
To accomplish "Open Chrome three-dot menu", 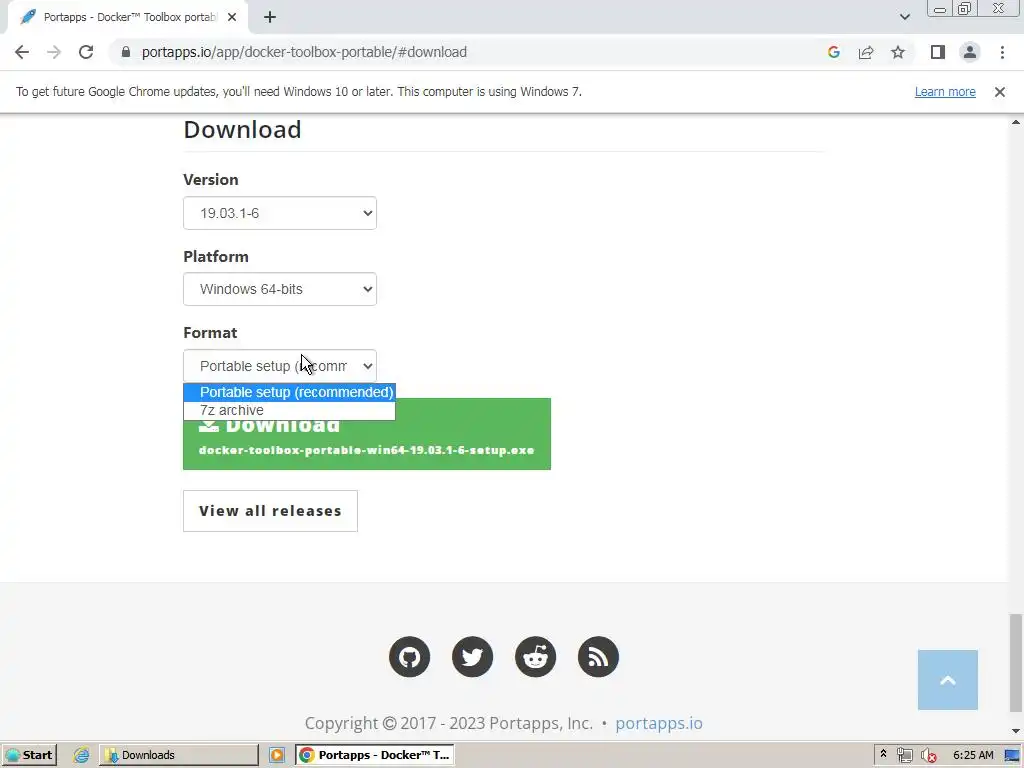I will click(x=1002, y=52).
